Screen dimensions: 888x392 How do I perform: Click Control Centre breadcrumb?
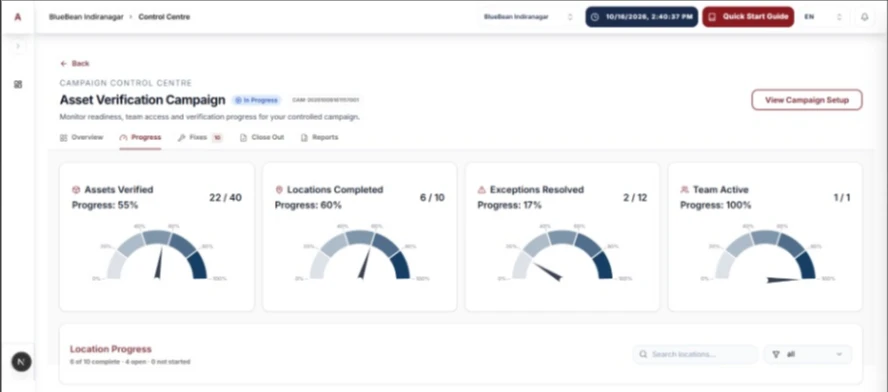pyautogui.click(x=164, y=17)
